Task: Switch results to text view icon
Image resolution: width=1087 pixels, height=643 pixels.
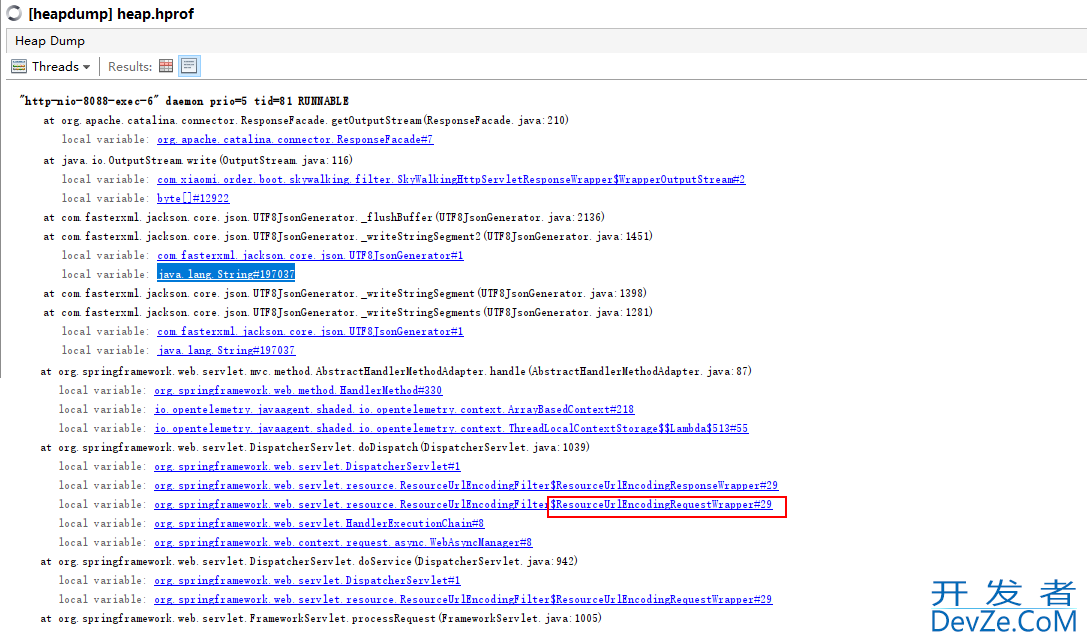Action: pos(189,66)
